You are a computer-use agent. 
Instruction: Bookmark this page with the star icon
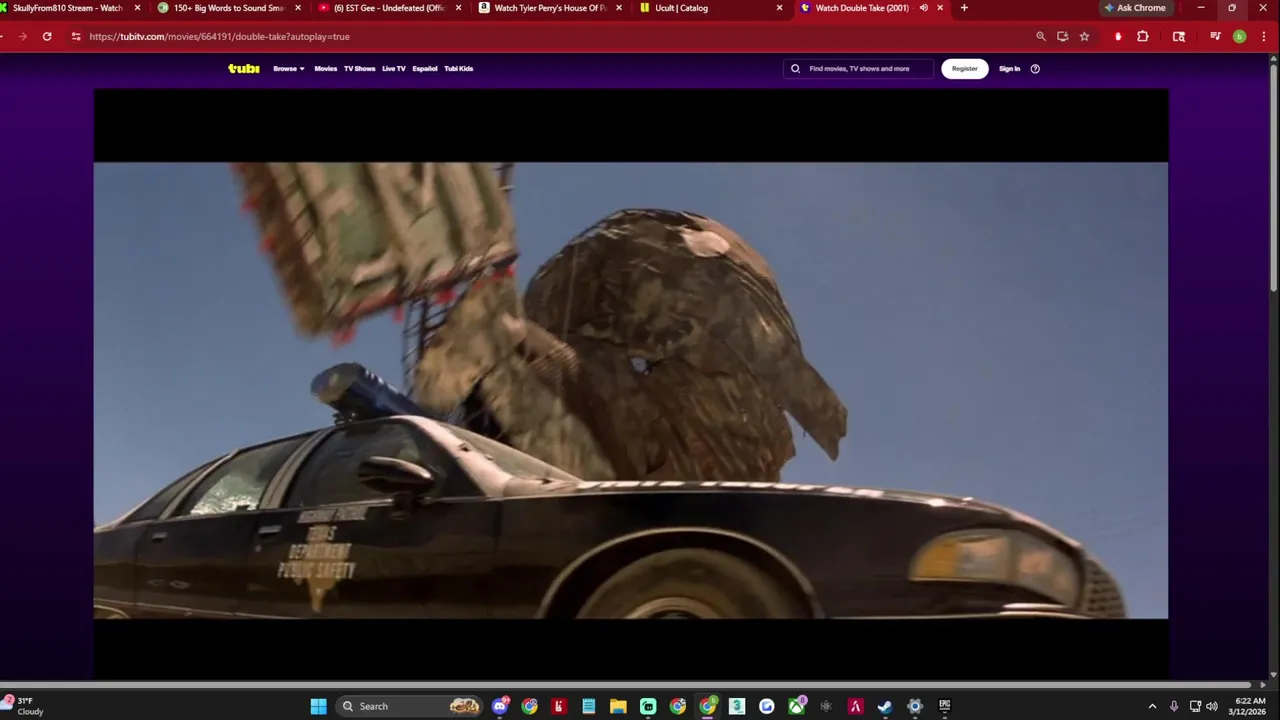1084,36
